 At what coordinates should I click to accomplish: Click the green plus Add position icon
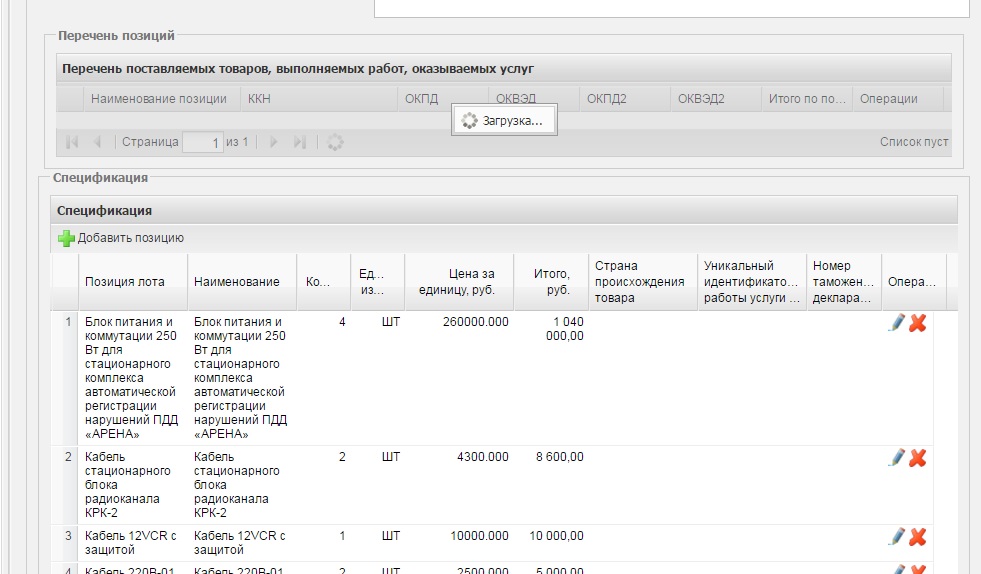click(x=66, y=238)
